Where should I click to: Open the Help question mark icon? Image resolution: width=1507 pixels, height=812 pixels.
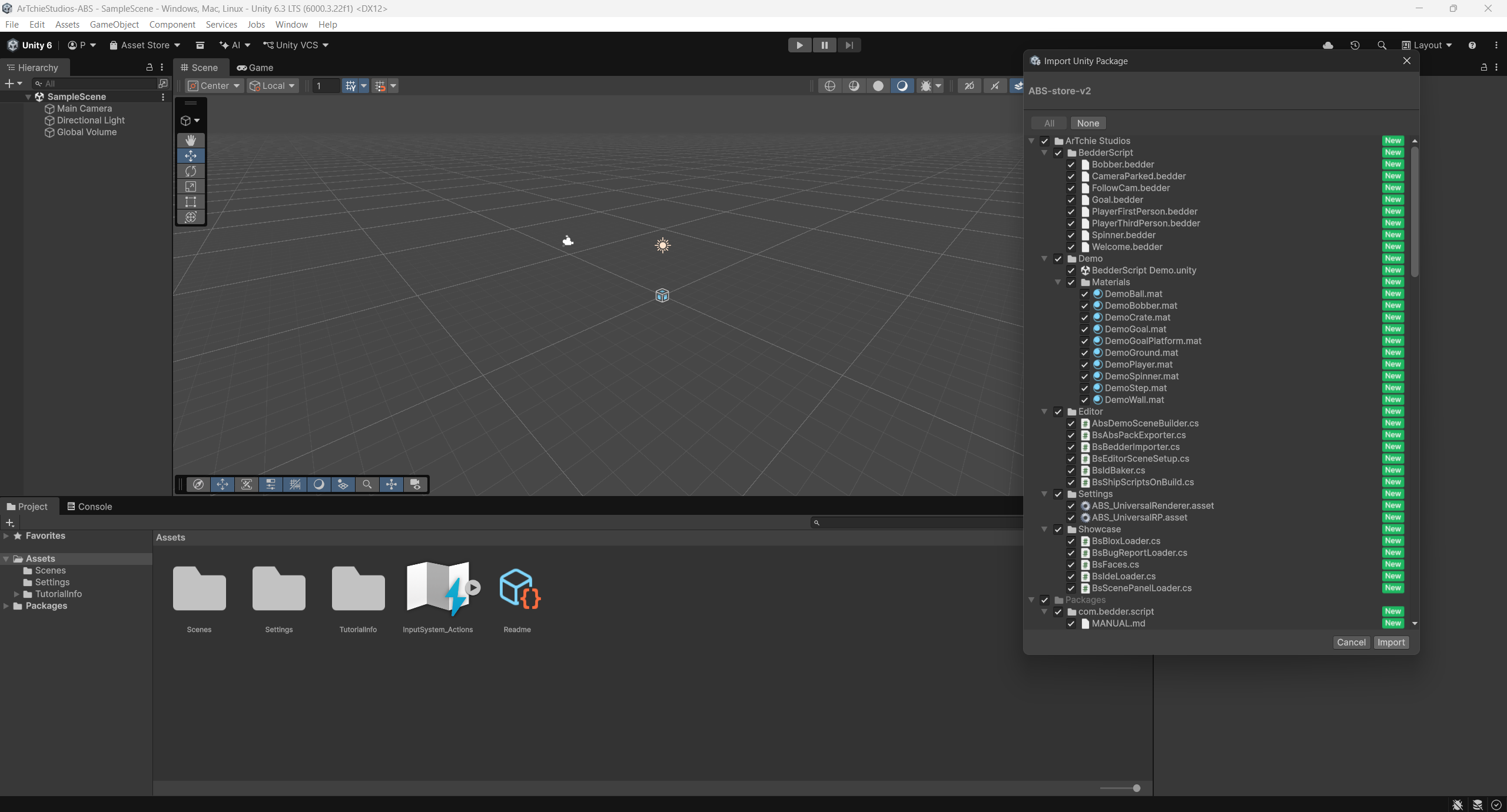1472,45
